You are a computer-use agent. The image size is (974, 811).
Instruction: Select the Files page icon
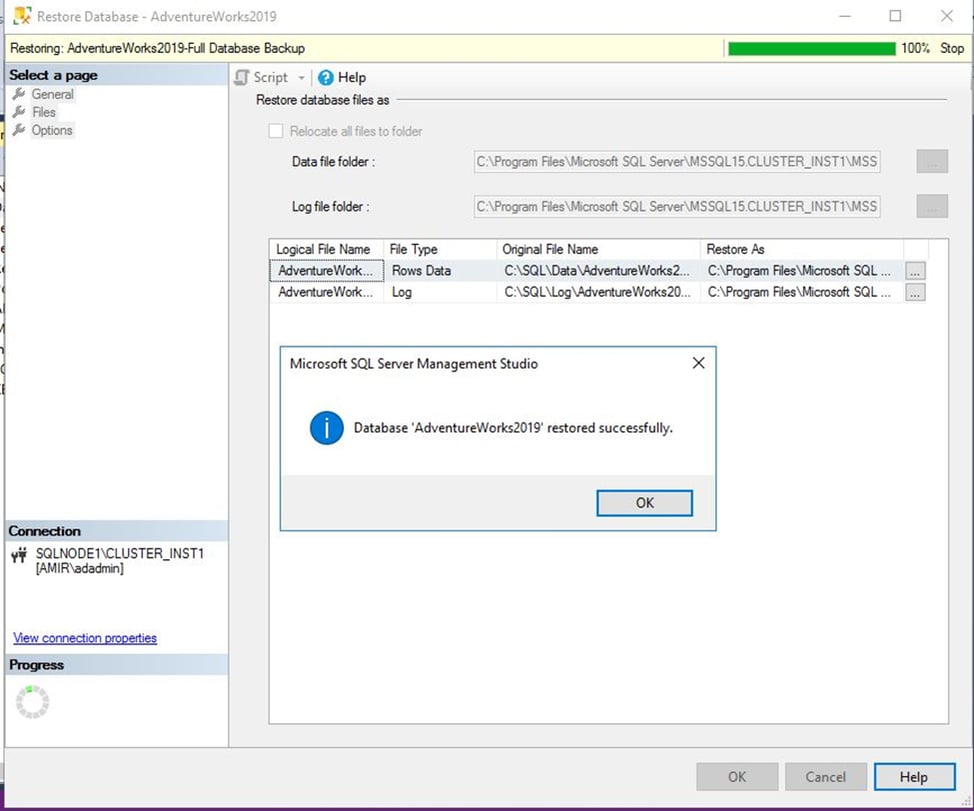pyautogui.click(x=21, y=111)
